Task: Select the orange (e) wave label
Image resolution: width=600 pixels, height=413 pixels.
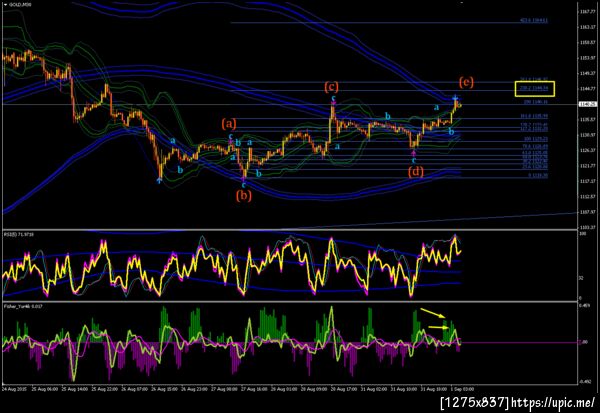Action: (x=466, y=82)
